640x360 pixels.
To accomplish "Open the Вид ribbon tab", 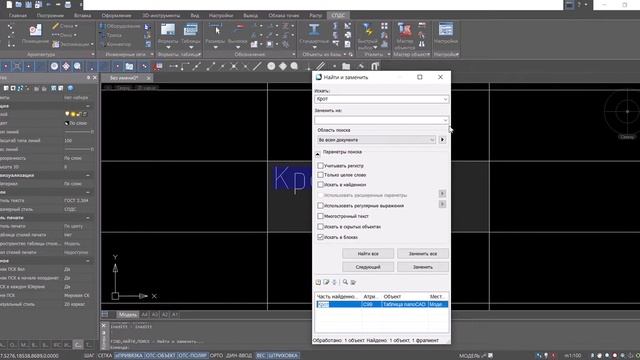I will click(x=195, y=16).
